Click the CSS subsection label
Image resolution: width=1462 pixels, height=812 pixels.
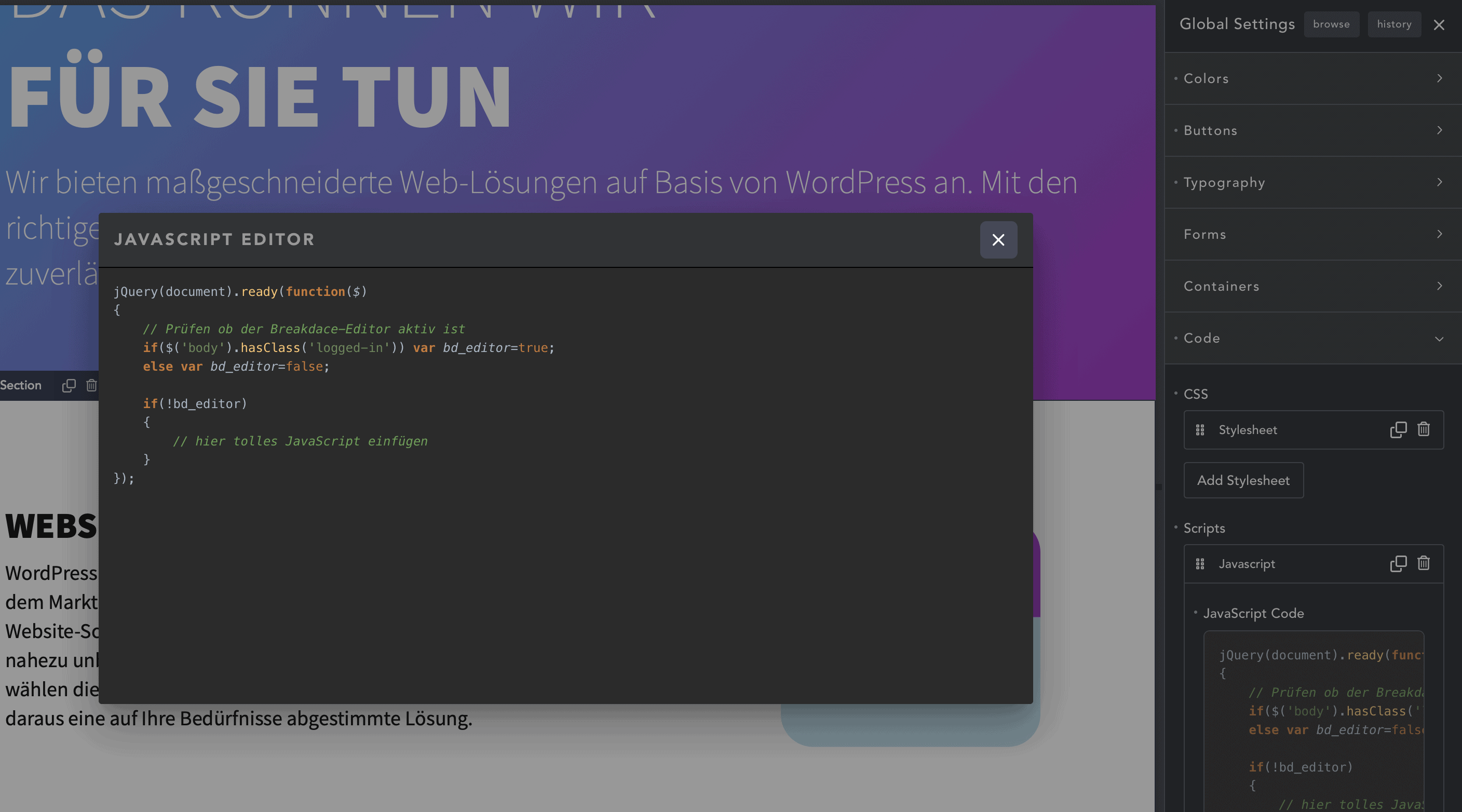[1195, 394]
